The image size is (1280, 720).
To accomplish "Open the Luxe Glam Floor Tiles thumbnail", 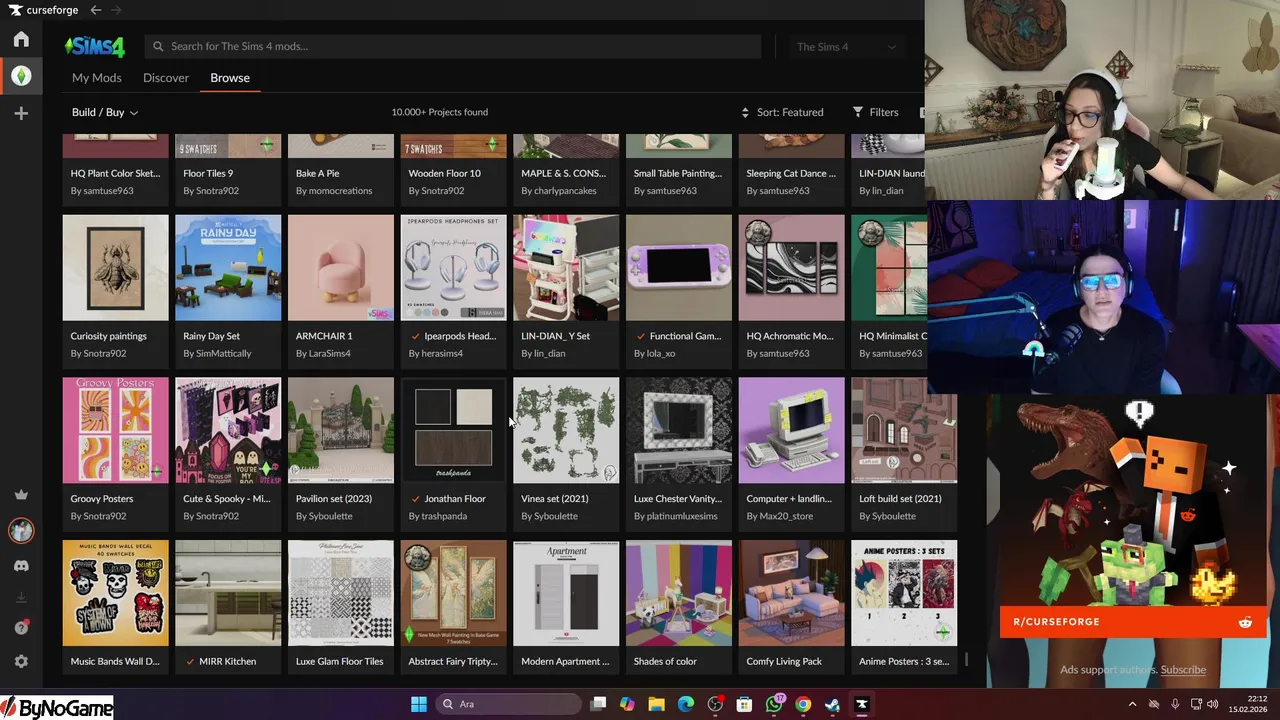I will point(341,593).
